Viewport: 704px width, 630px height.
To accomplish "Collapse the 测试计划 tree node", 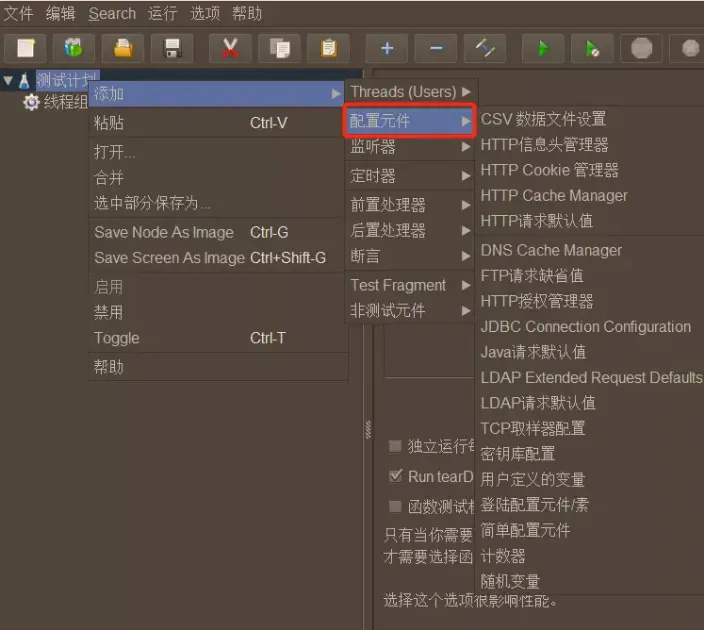I will click(x=8, y=80).
